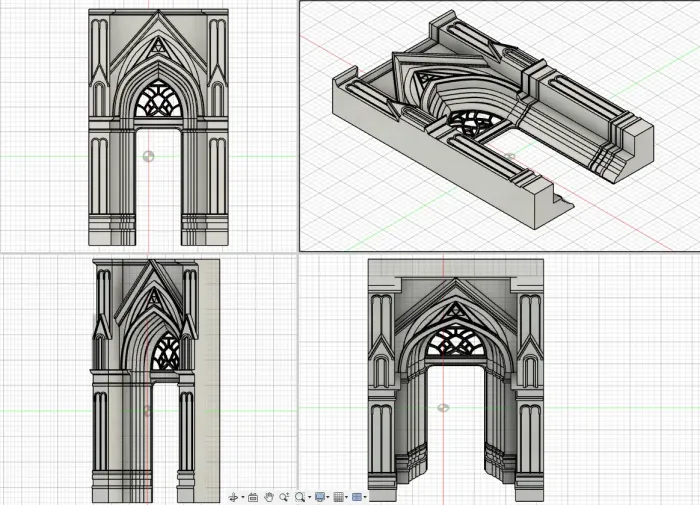Click the Zoom Window/Fit magnifier icon
700x505 pixels.
[x=300, y=497]
